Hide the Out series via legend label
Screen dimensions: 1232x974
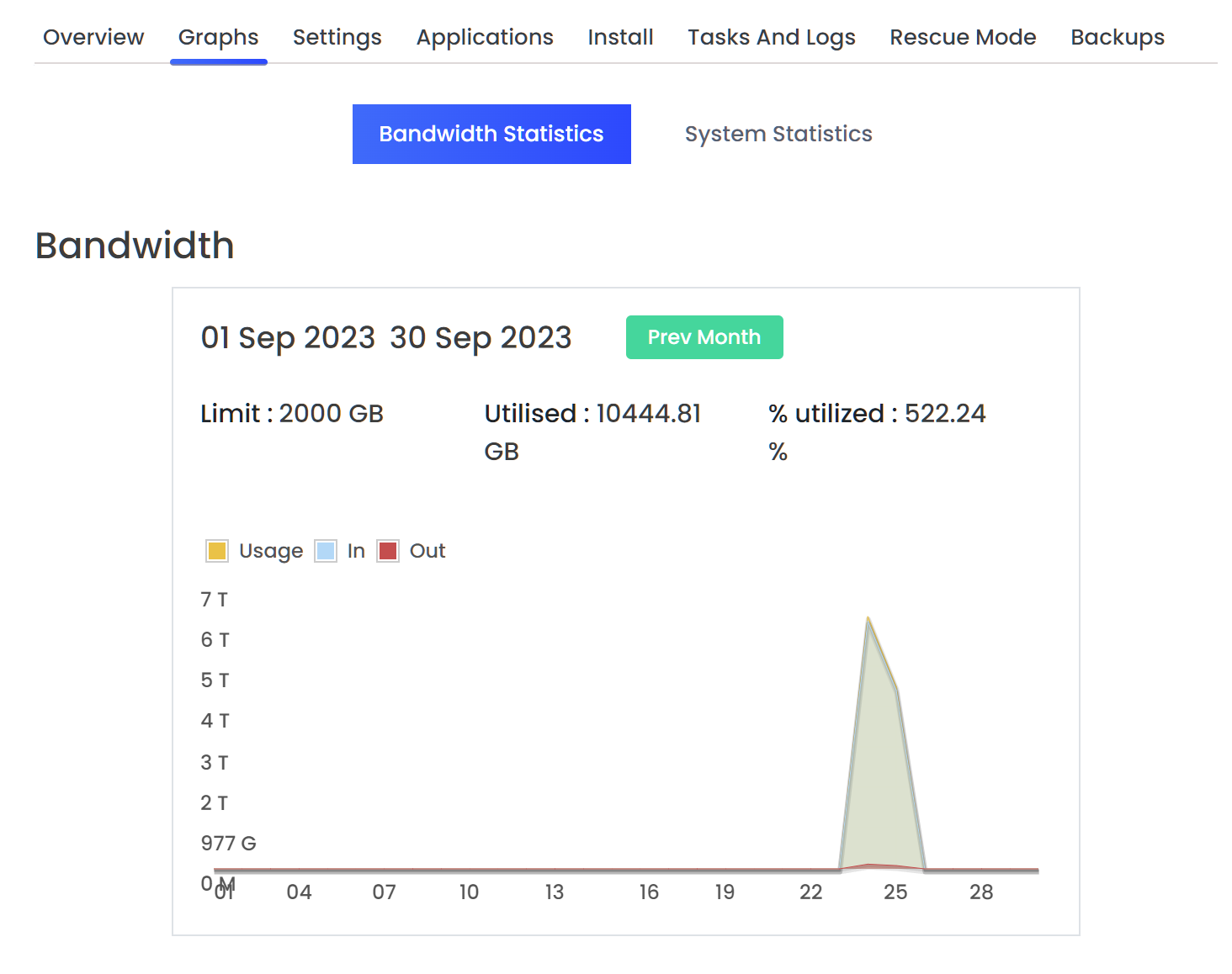coord(427,551)
